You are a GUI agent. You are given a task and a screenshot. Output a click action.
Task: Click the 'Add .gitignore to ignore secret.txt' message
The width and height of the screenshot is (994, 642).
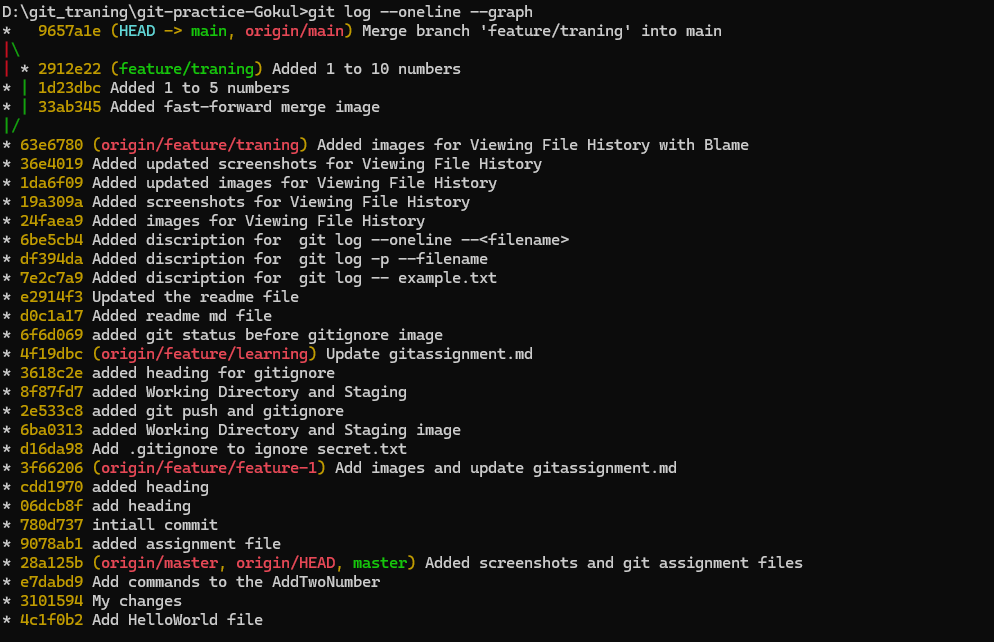[x=249, y=449]
